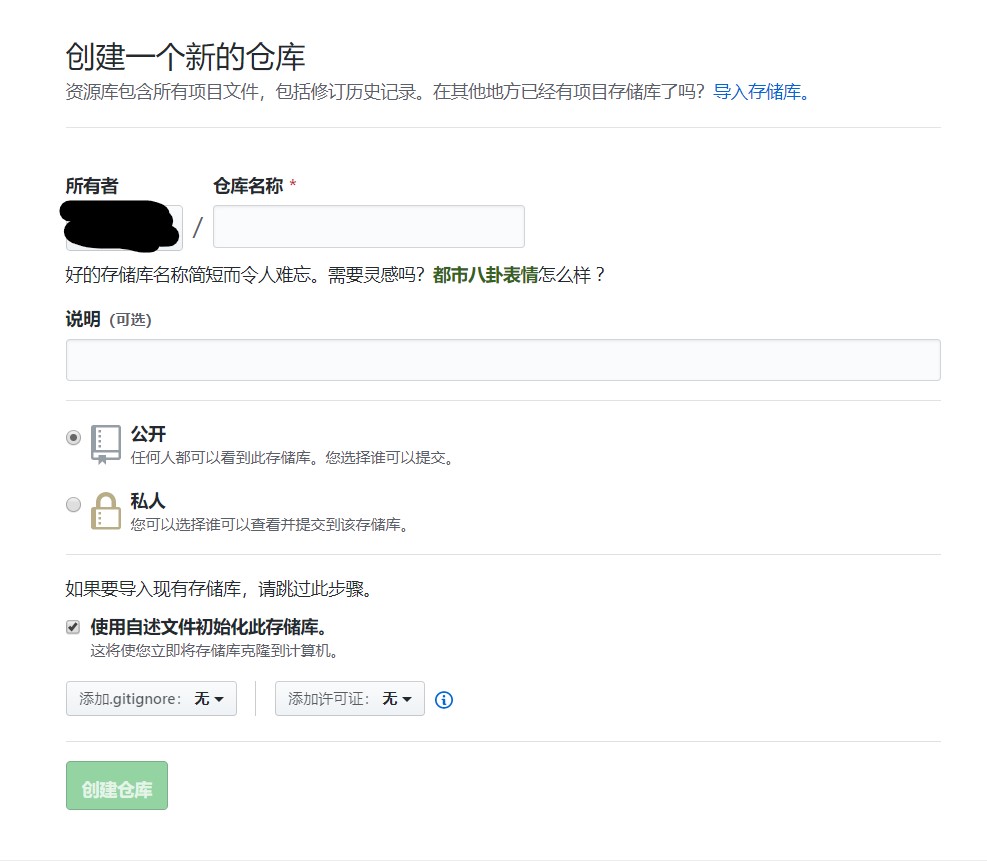Click the 私人 label text
This screenshot has height=867, width=987.
tap(148, 501)
